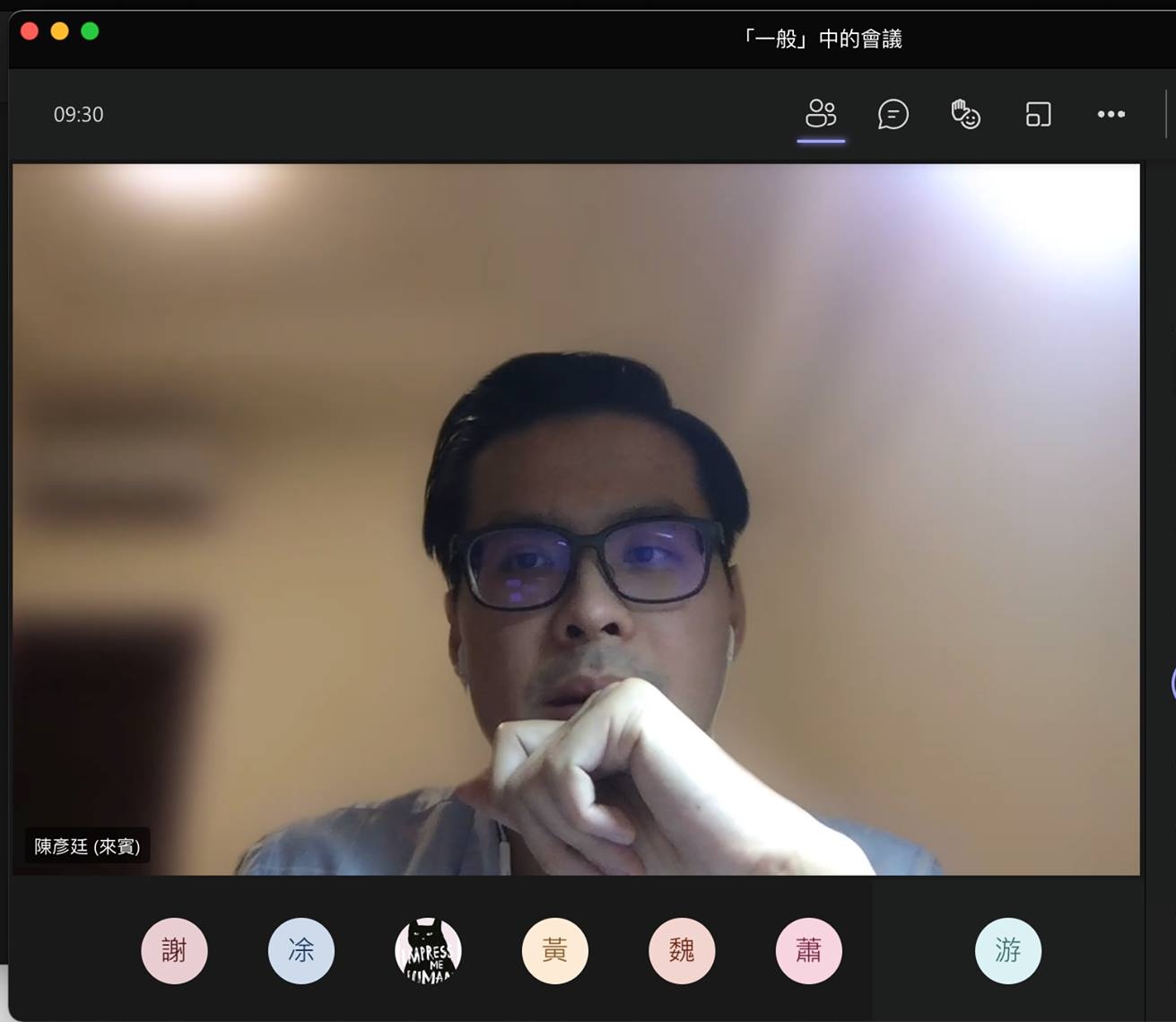Select the 魏 participant avatar
The width and height of the screenshot is (1176, 1022).
pyautogui.click(x=682, y=950)
